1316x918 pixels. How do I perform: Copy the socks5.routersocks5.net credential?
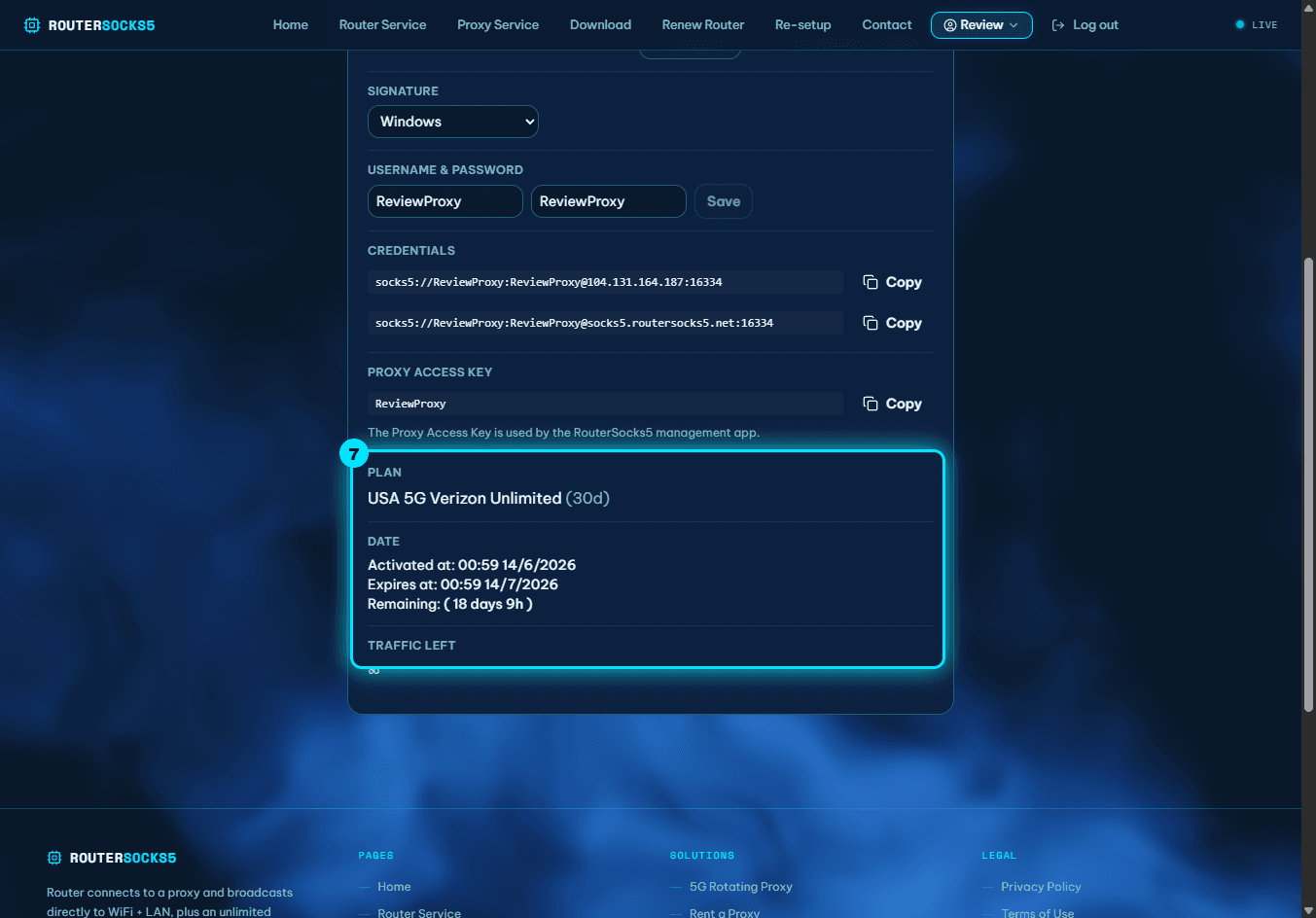click(x=892, y=323)
